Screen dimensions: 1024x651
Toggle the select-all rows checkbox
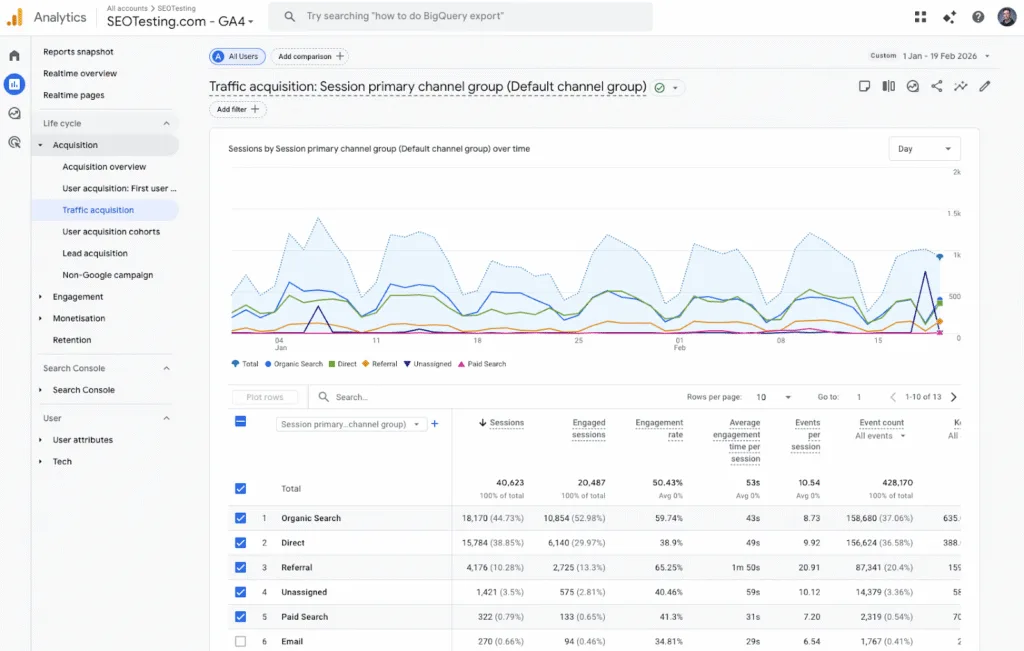(x=240, y=421)
